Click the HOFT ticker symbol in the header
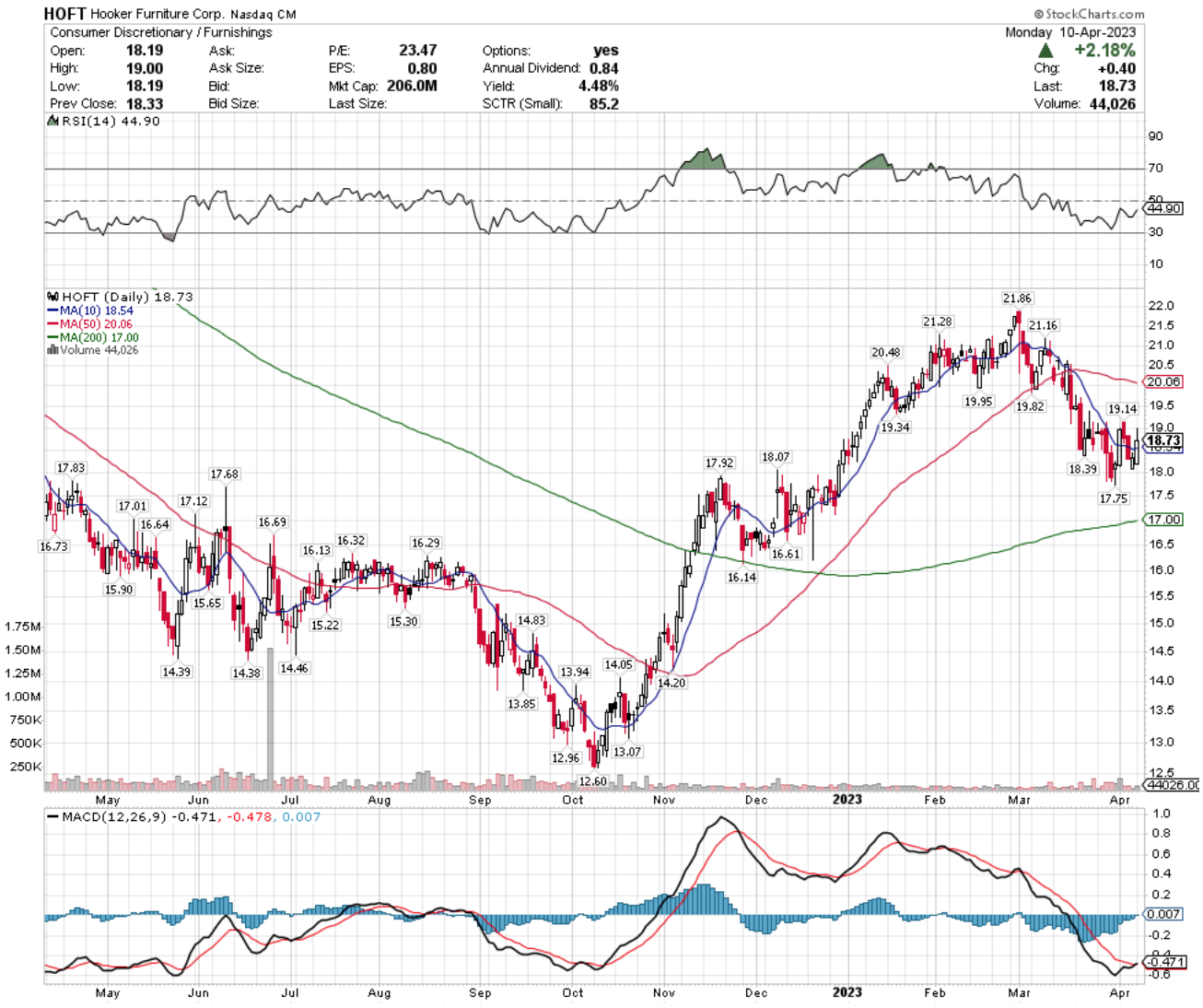The height and width of the screenshot is (1008, 1203). [x=64, y=14]
